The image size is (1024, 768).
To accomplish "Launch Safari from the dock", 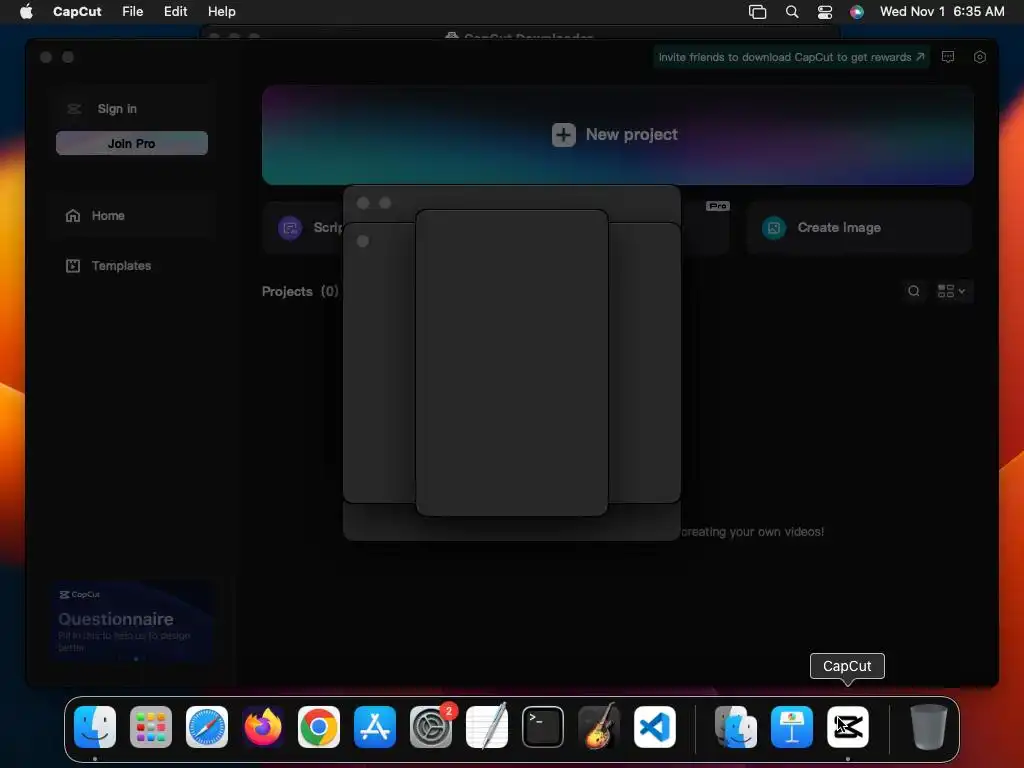I will coord(207,727).
